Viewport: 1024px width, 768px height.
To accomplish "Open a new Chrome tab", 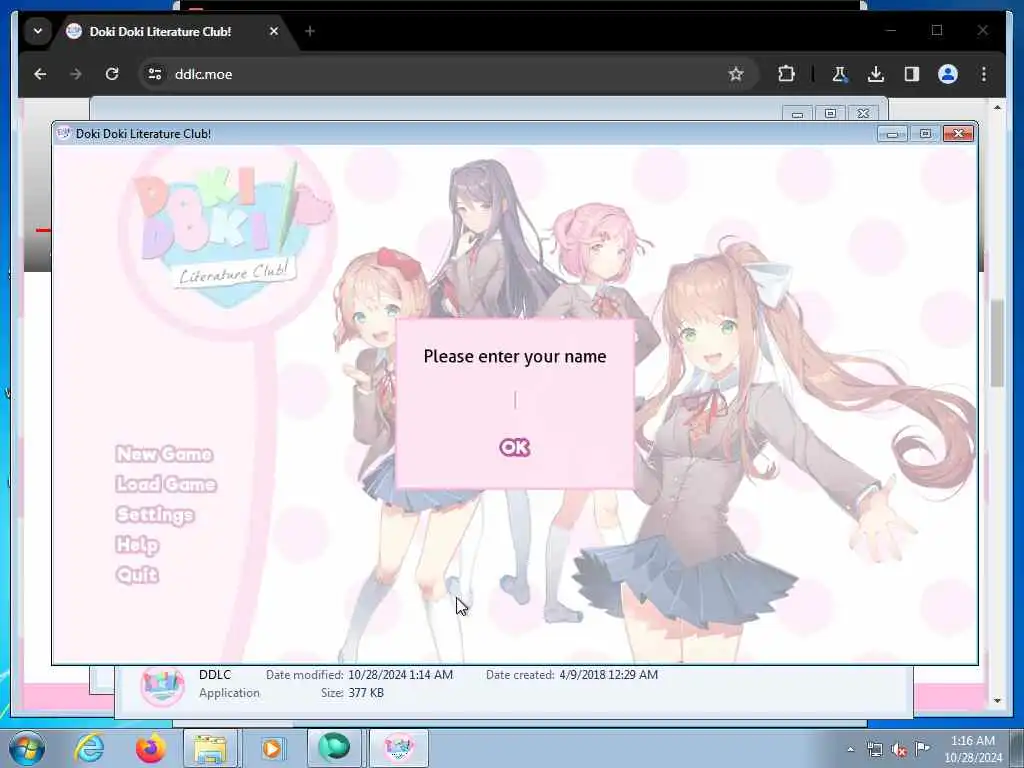I will (310, 31).
